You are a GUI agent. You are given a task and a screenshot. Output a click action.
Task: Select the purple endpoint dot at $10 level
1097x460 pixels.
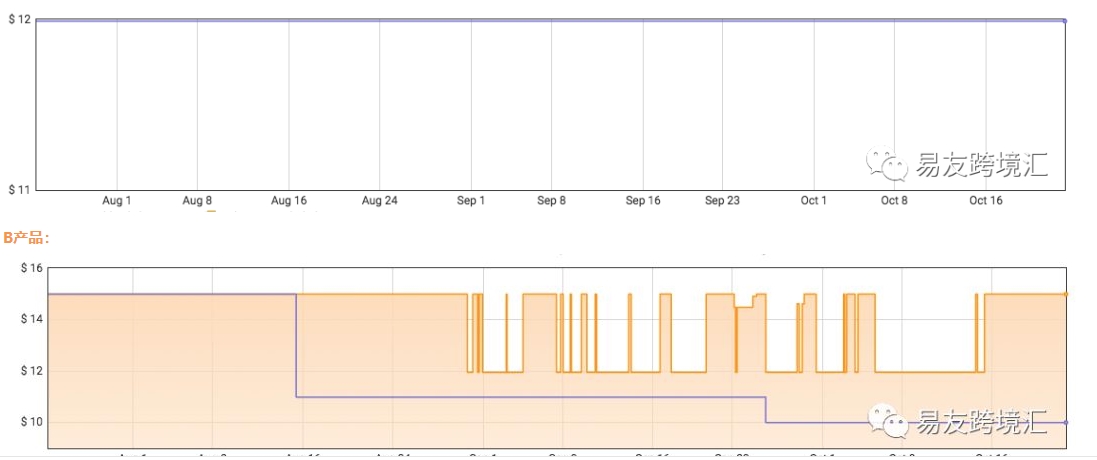click(x=1065, y=422)
